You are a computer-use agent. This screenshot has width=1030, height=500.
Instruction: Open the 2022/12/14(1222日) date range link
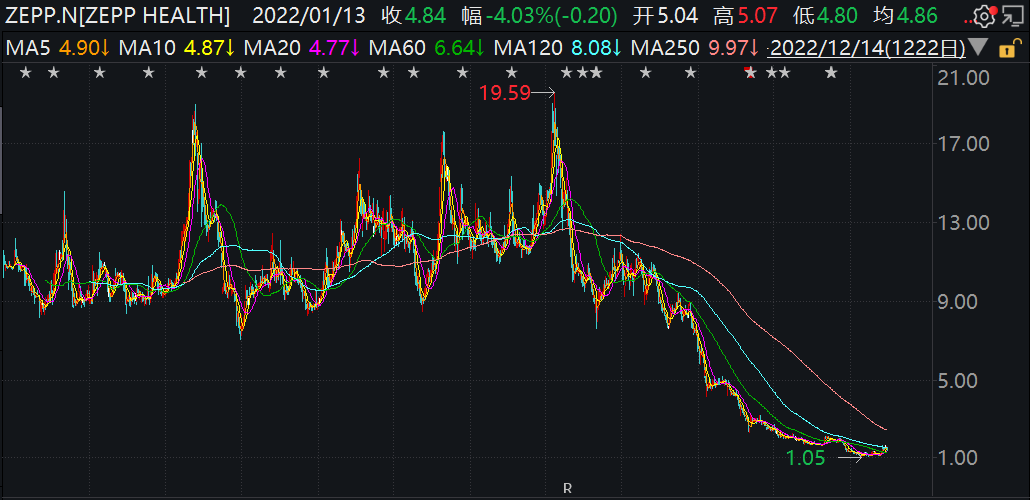pos(867,48)
